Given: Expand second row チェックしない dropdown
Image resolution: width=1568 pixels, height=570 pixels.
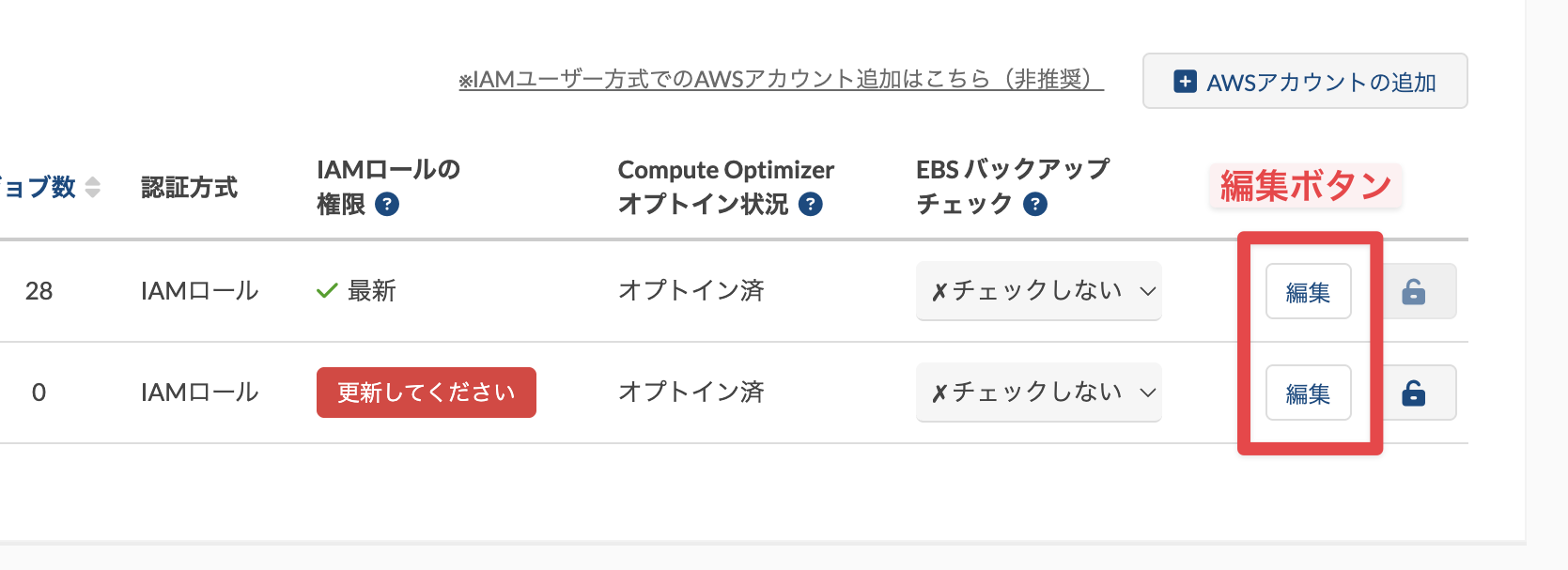Looking at the screenshot, I should point(1038,393).
